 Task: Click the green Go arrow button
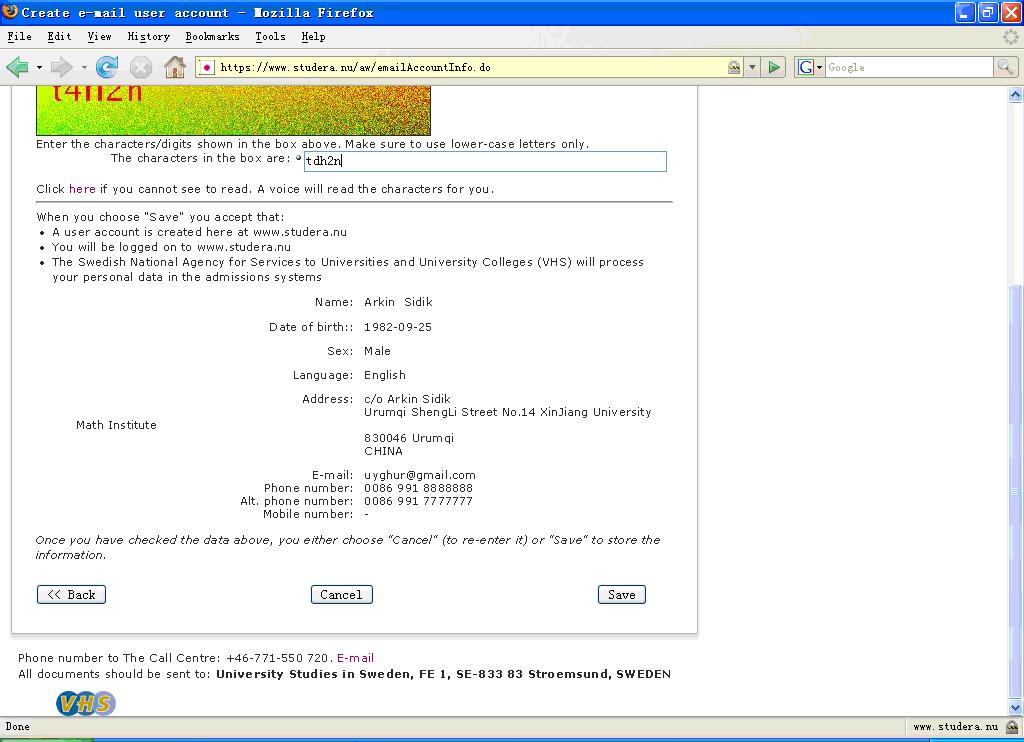[774, 67]
